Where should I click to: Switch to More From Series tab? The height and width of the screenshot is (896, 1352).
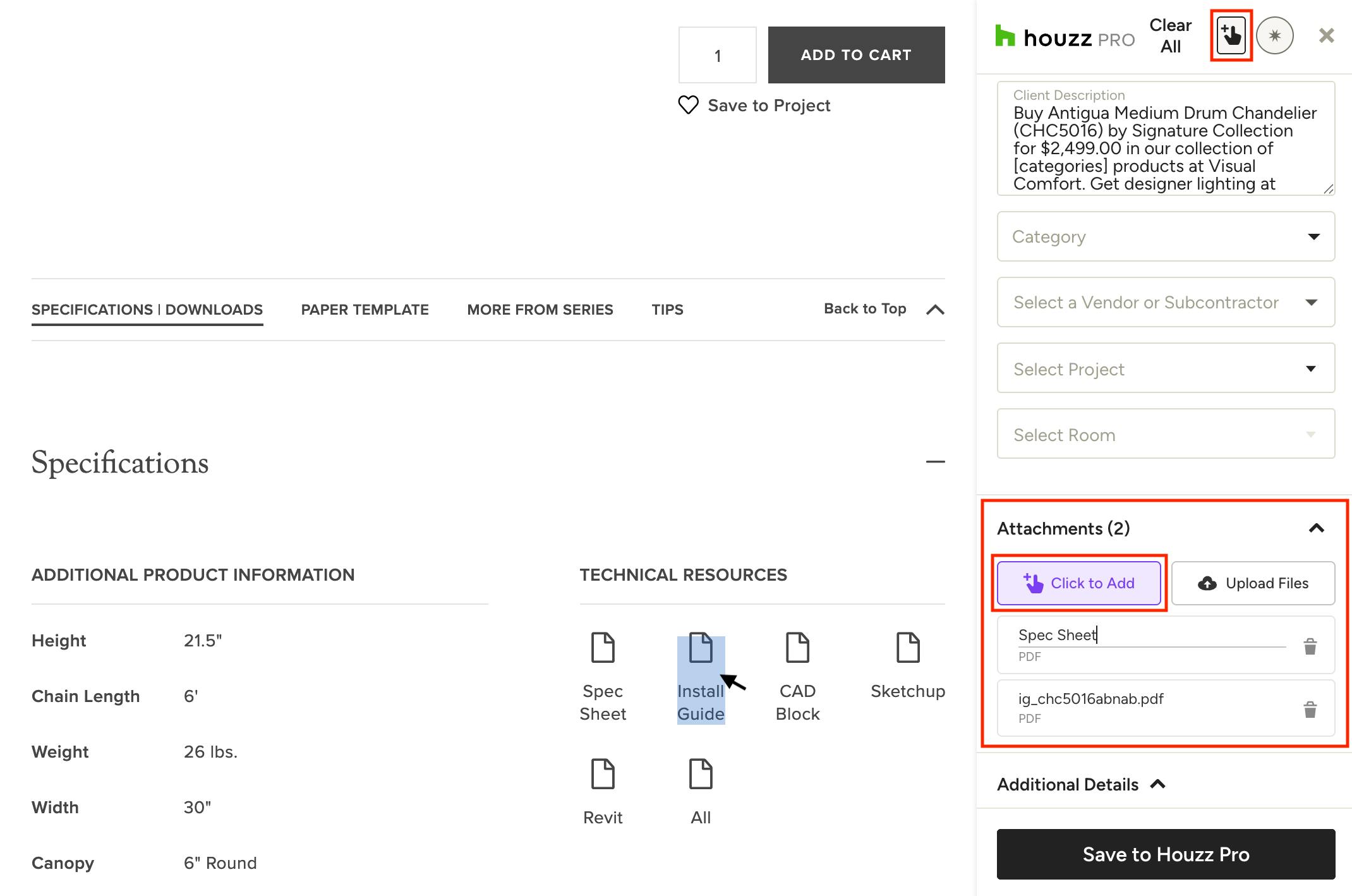[540, 310]
